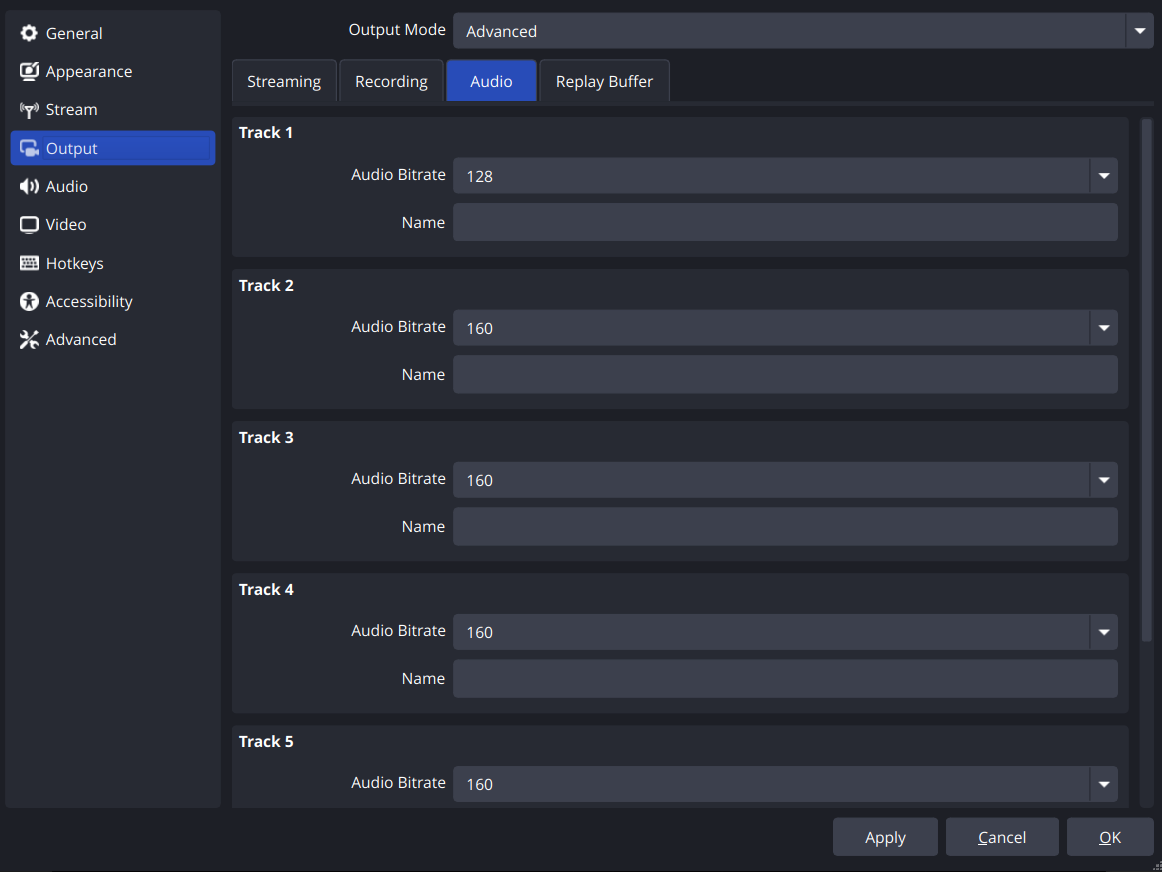Open the Recording tab

(391, 81)
